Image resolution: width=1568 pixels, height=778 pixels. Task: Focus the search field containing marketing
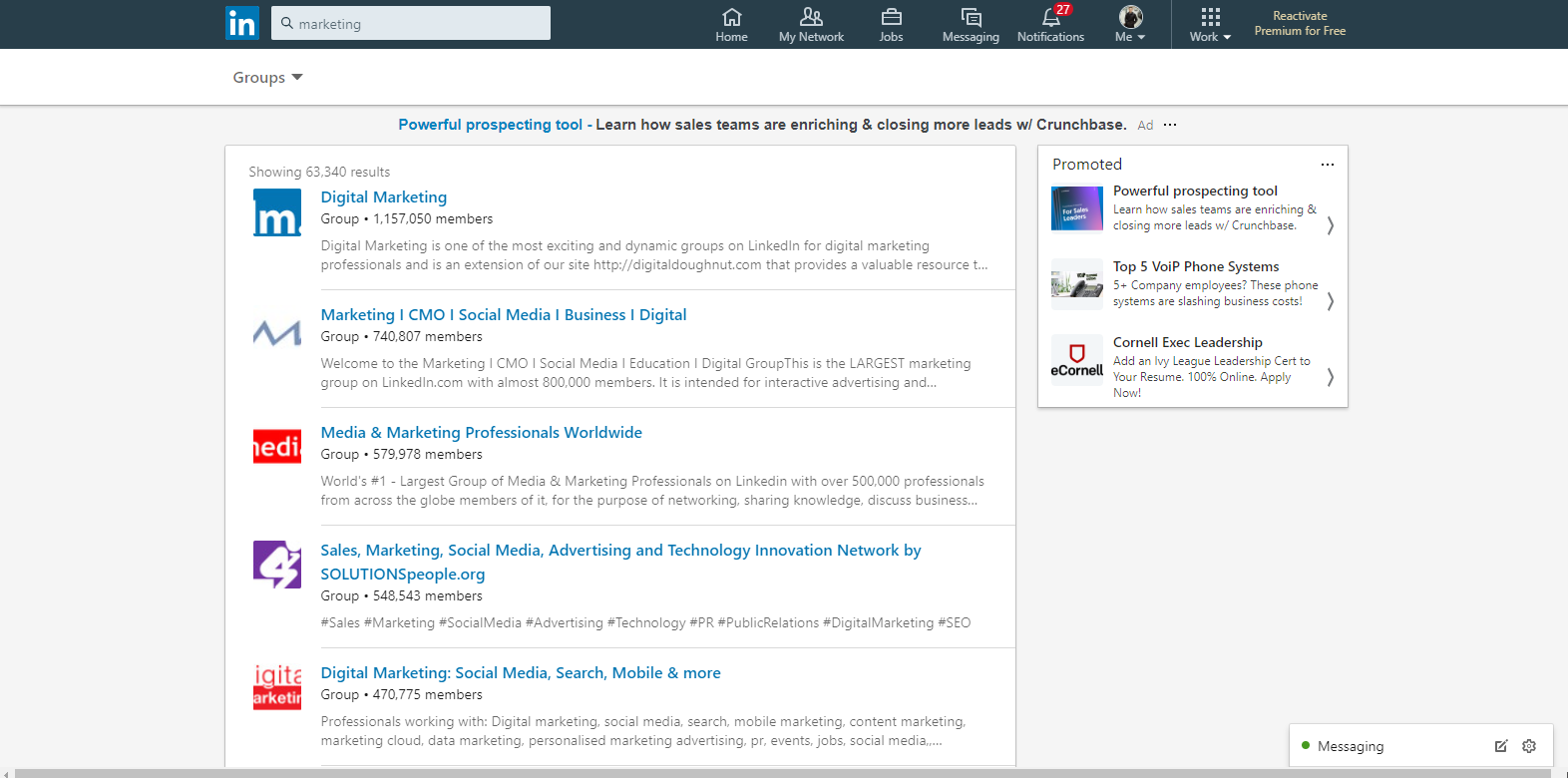(411, 23)
